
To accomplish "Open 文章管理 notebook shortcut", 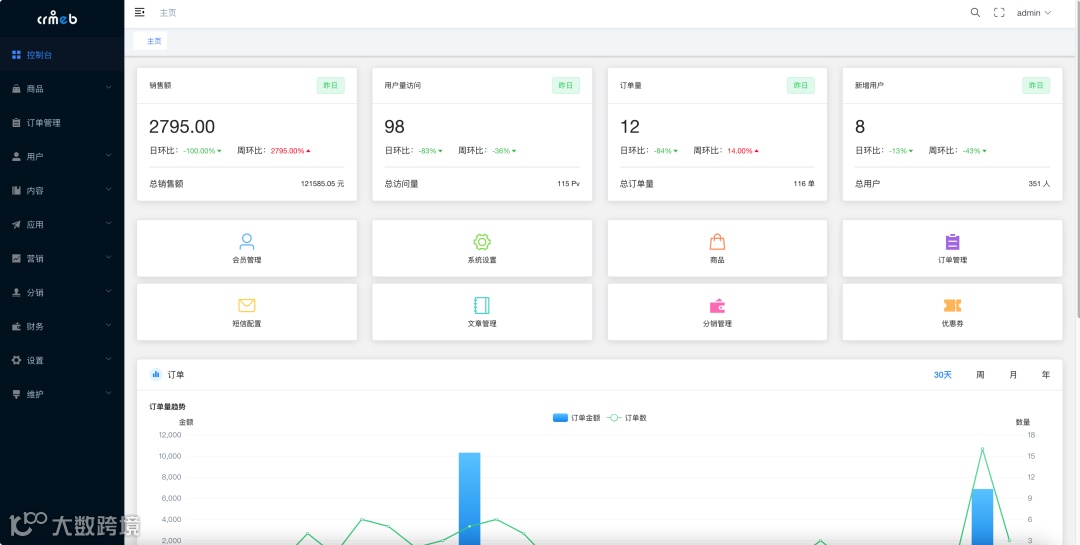I will [481, 312].
